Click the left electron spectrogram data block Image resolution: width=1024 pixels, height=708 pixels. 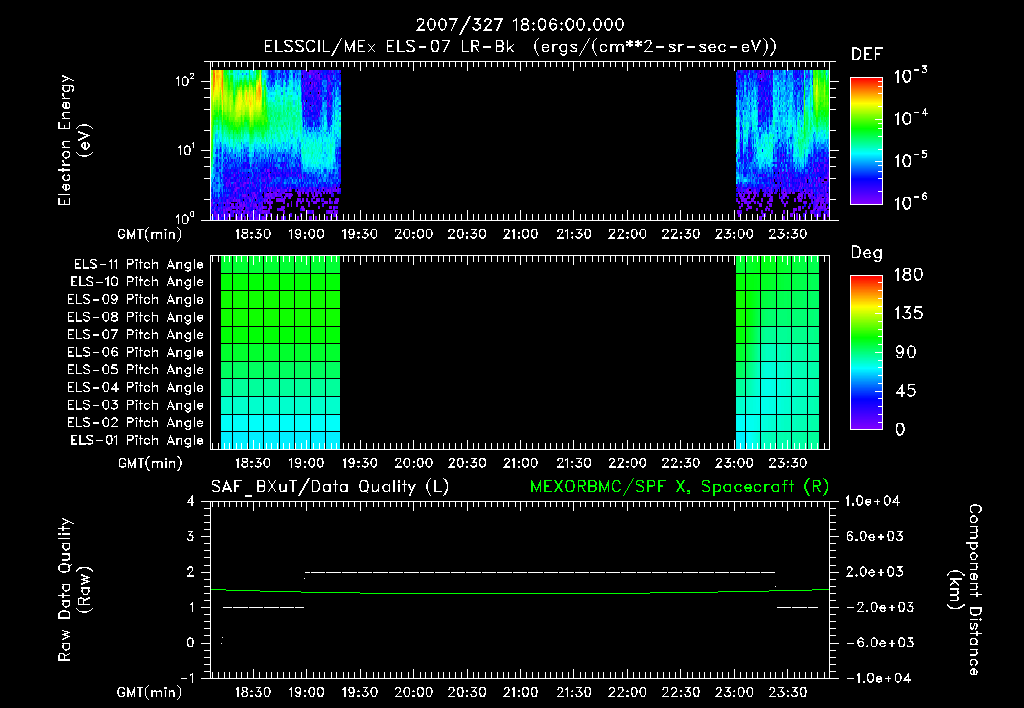276,144
